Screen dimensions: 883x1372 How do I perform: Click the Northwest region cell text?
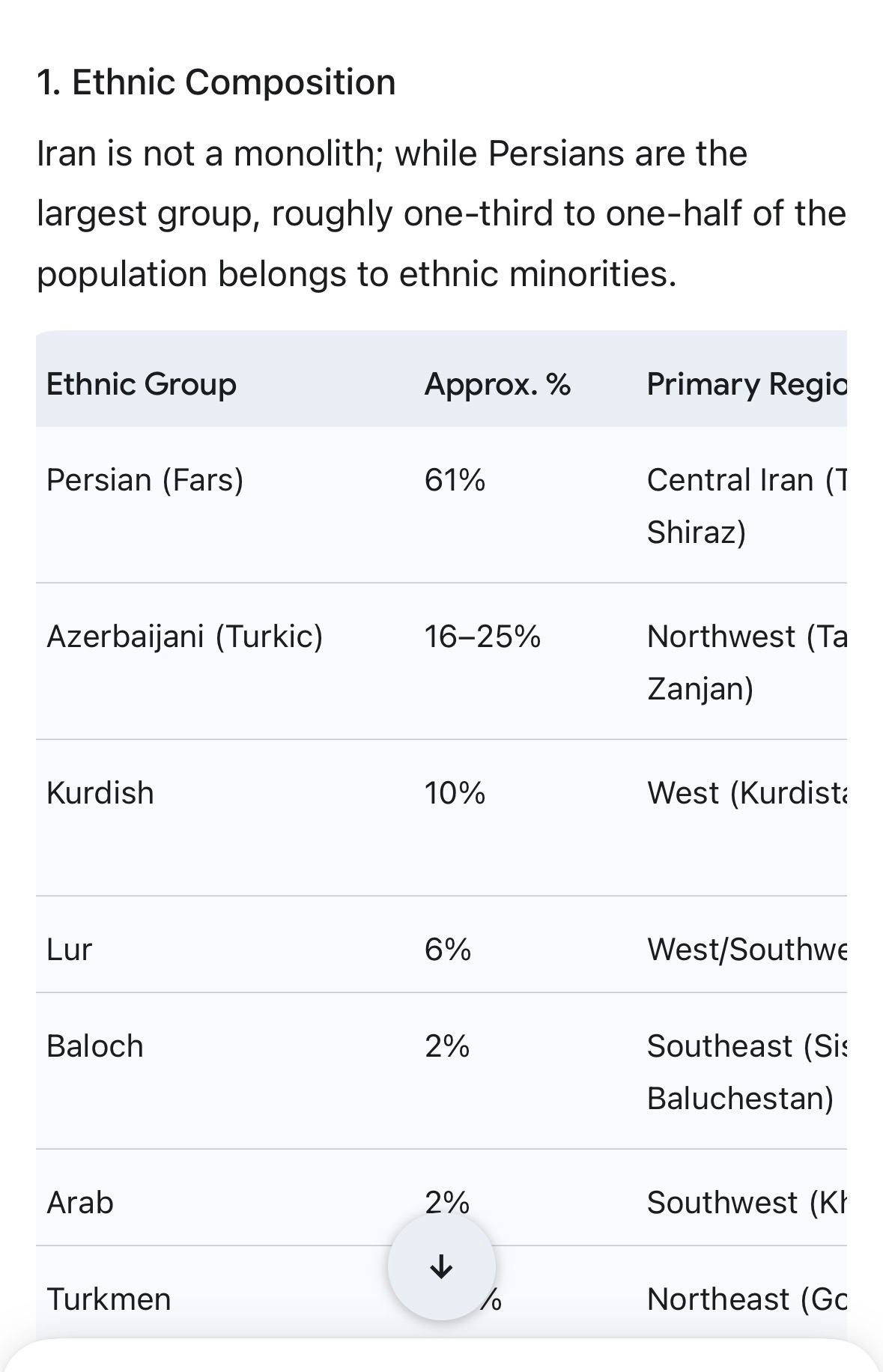coord(745,662)
